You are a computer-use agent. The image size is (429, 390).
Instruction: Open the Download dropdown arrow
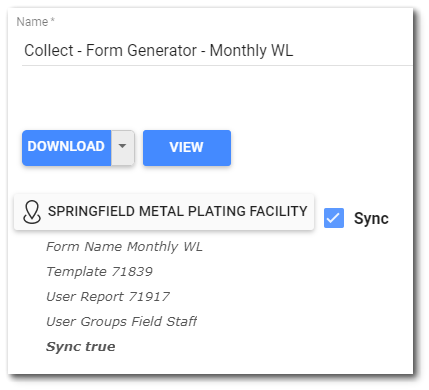click(123, 148)
